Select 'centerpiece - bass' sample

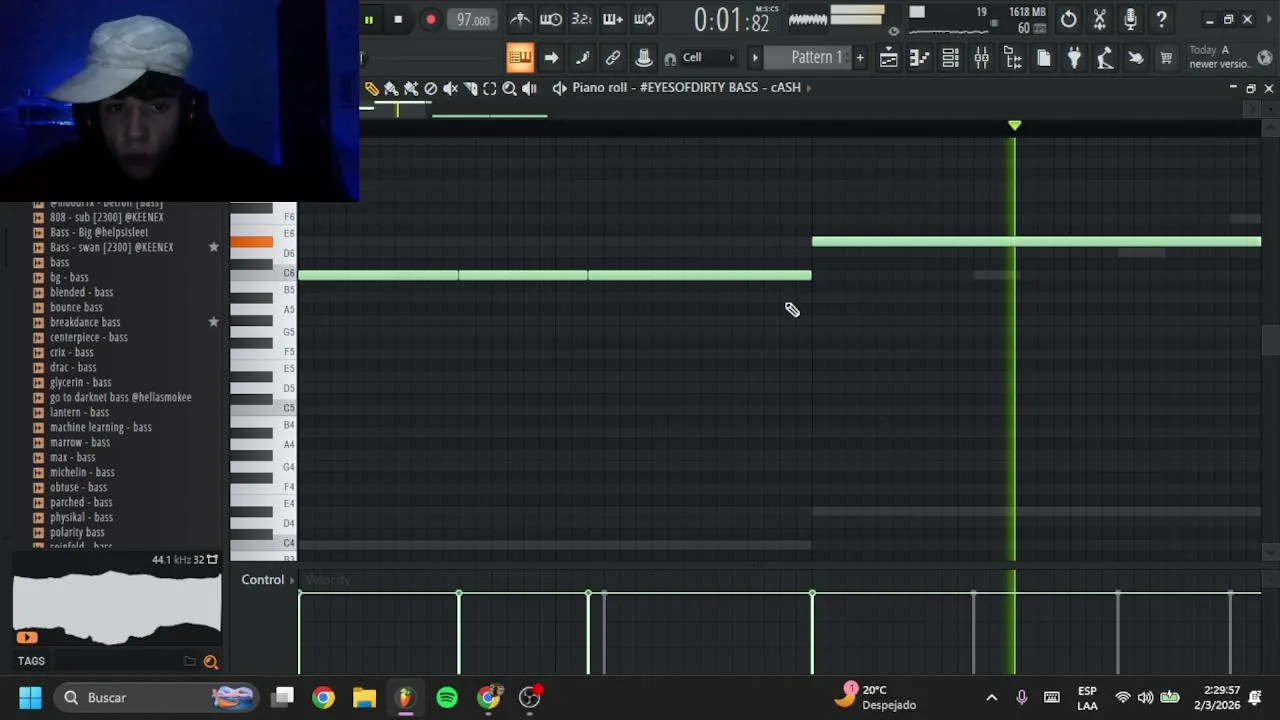(x=89, y=337)
